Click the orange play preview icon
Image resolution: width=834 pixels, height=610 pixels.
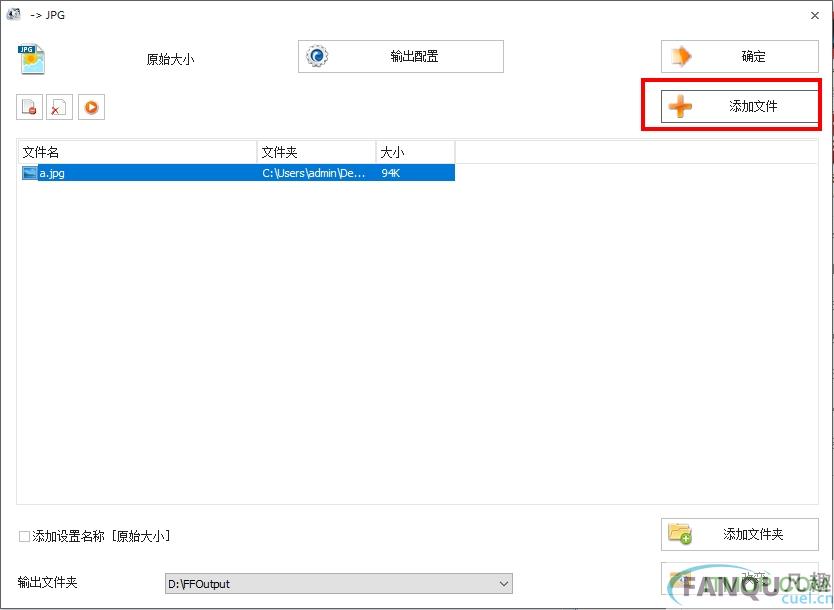(x=91, y=107)
